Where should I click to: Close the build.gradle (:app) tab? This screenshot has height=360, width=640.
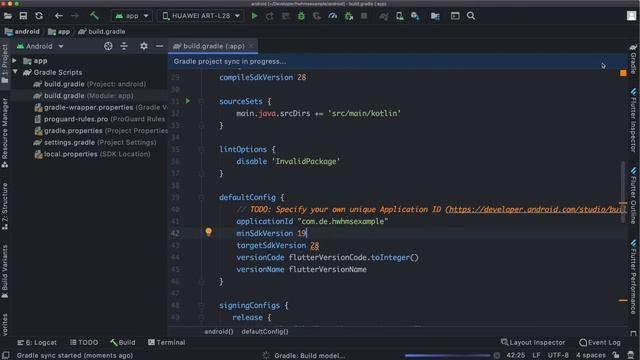pos(252,46)
